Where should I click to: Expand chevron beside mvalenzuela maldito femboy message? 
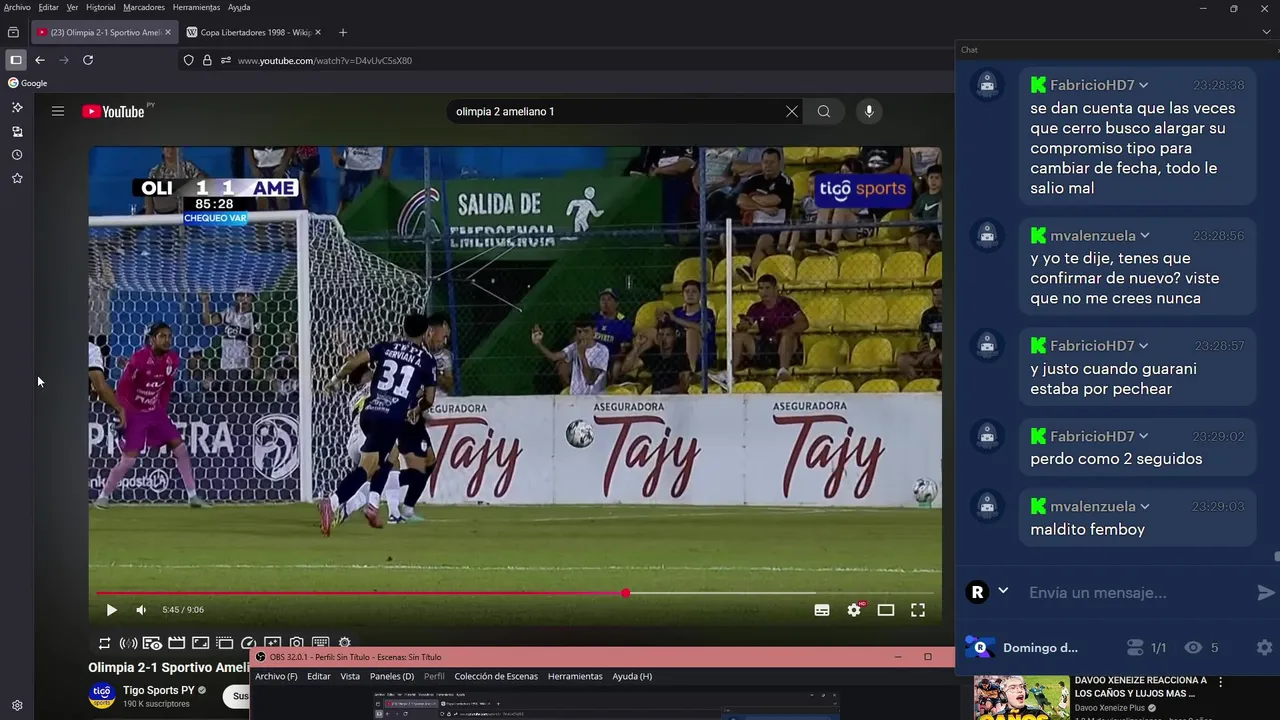pos(1144,507)
